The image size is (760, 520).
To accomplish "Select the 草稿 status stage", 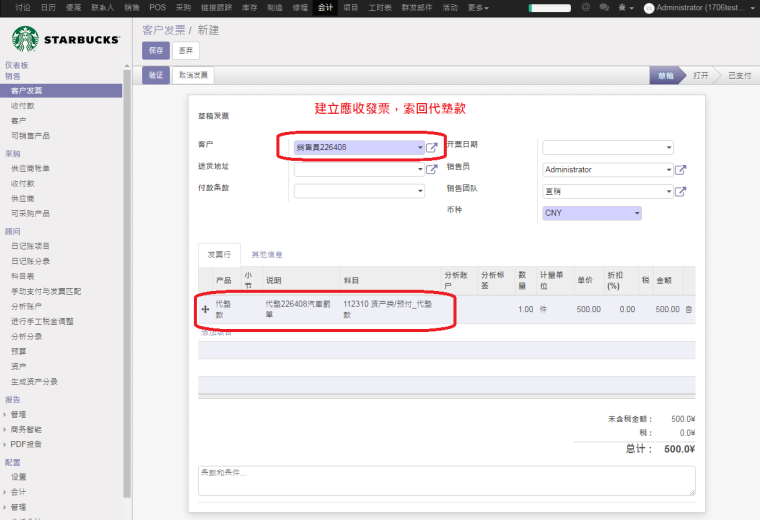I will (665, 76).
